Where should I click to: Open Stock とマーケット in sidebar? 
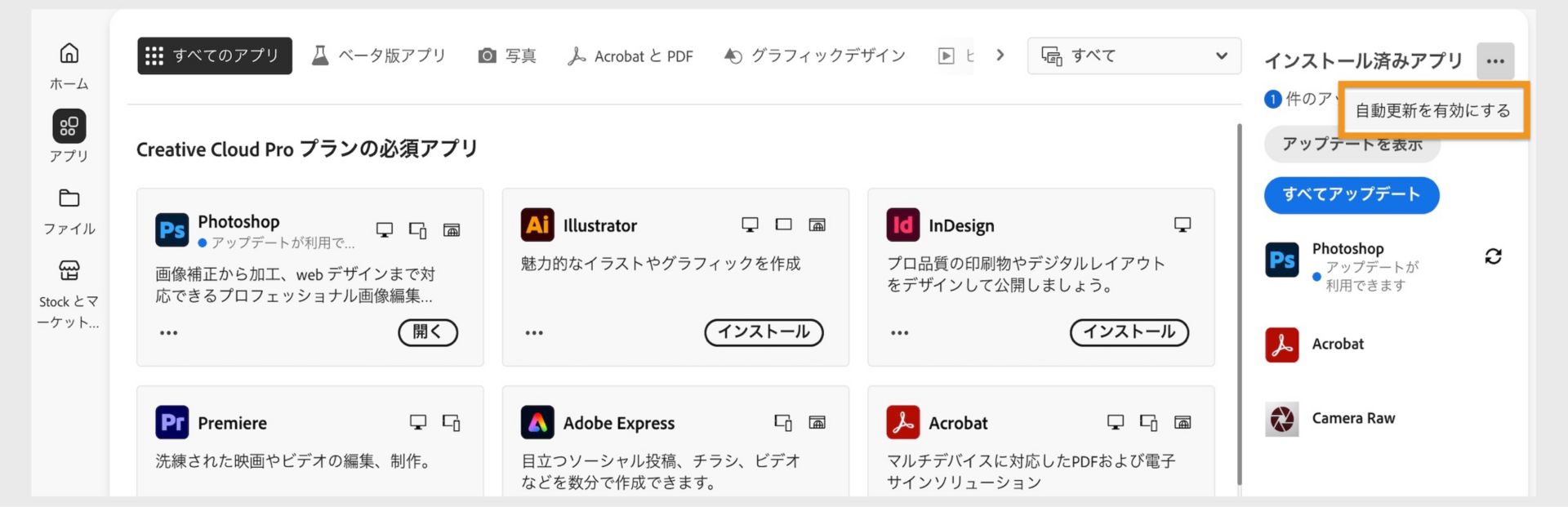coord(69,296)
